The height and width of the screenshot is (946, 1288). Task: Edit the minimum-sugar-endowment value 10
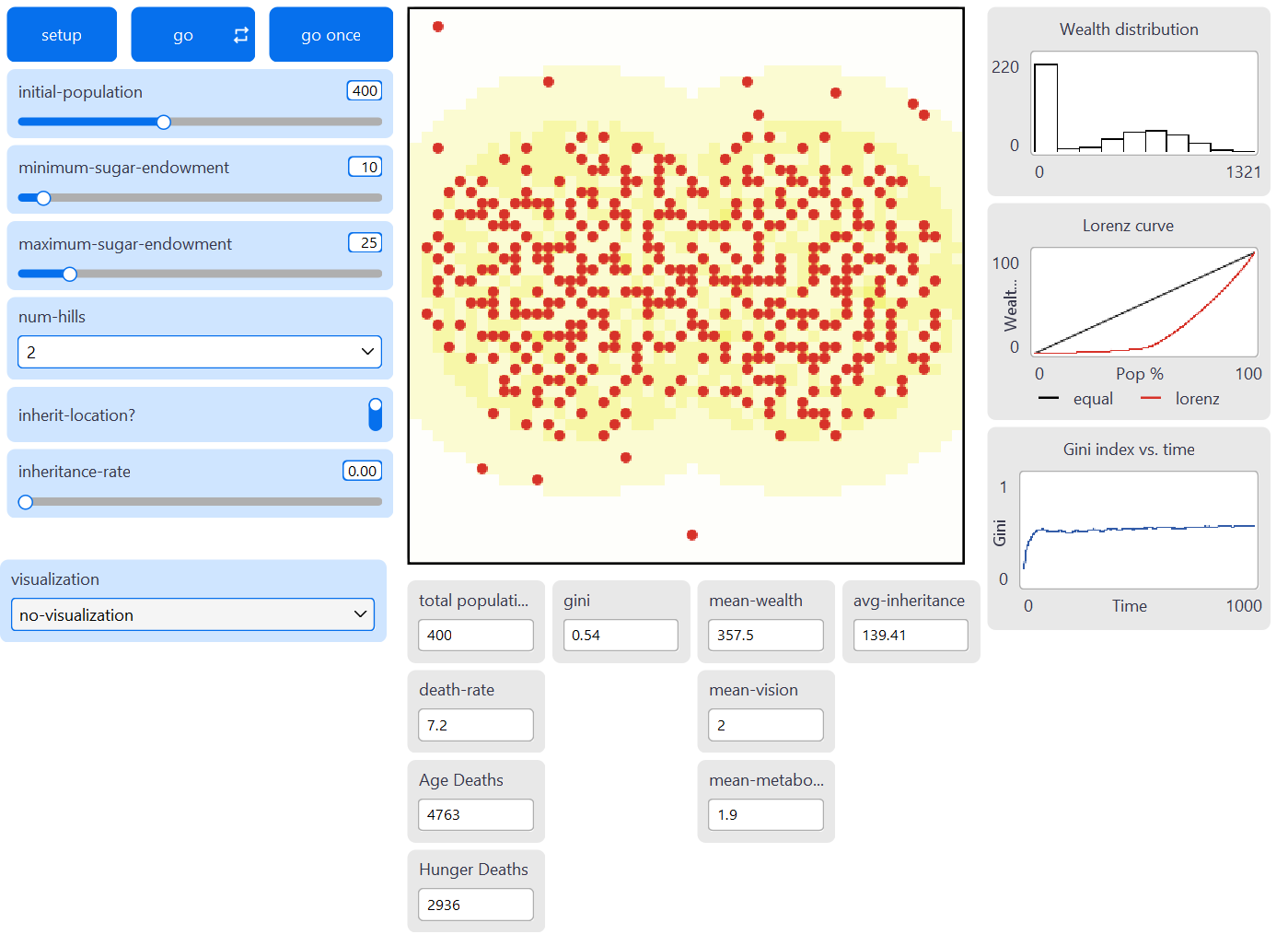pos(365,167)
